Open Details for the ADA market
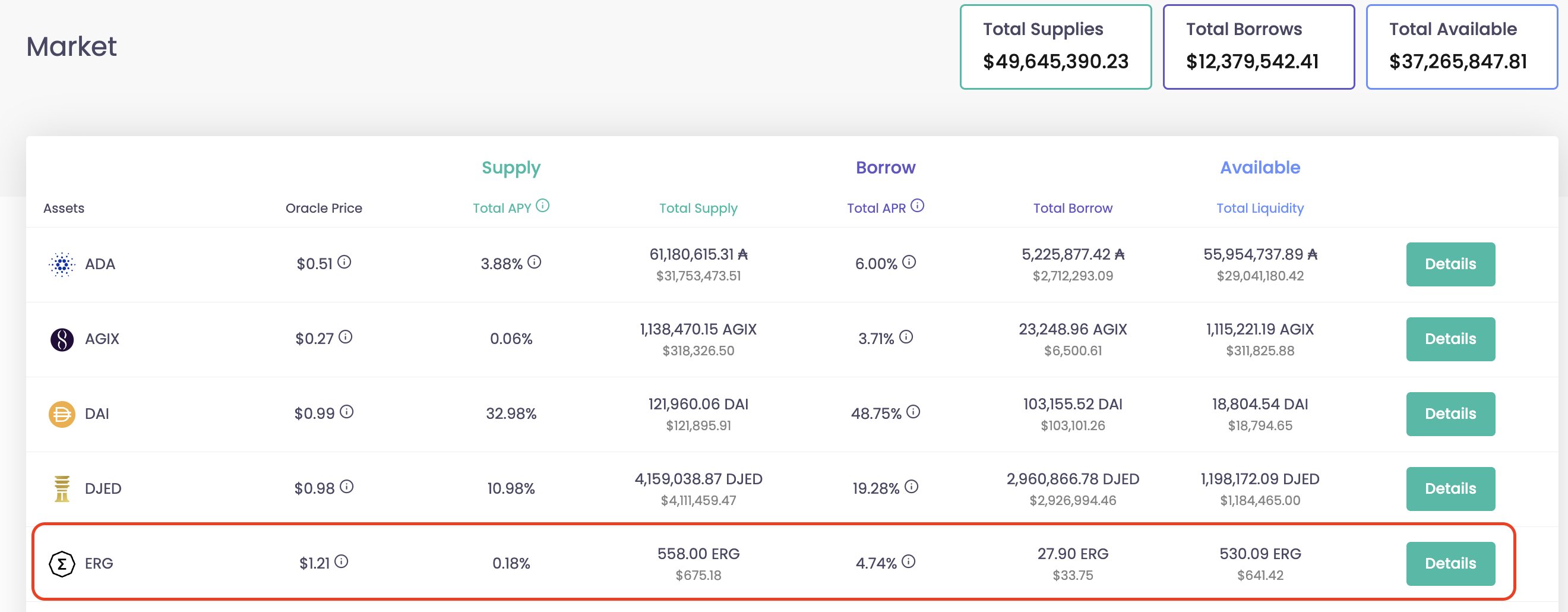Screen dimensions: 1568x612 point(1450,264)
